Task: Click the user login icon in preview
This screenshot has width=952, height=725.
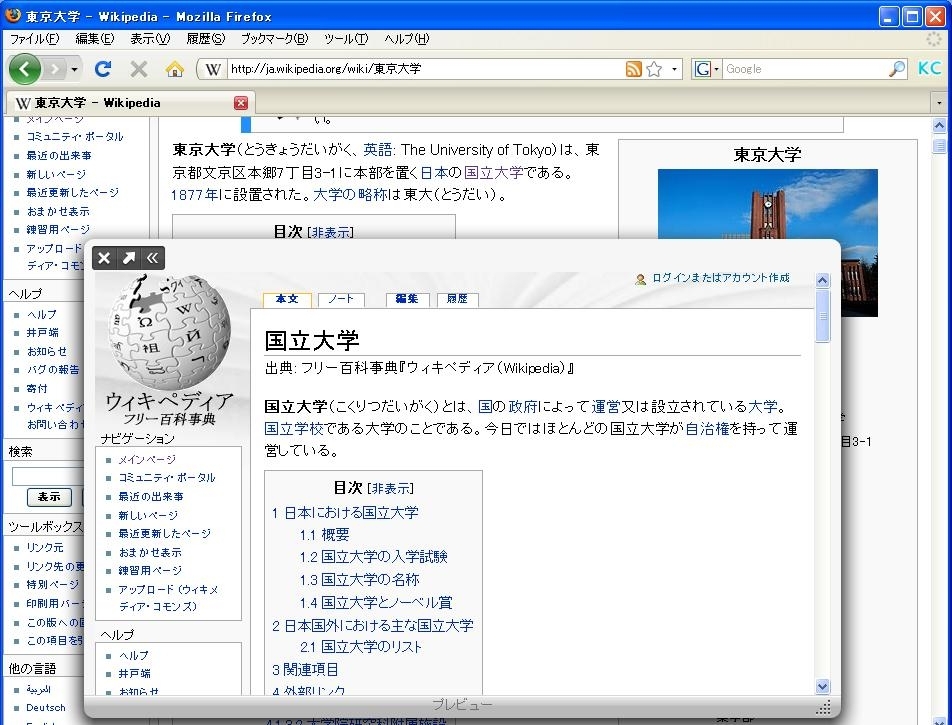Action: click(x=640, y=279)
